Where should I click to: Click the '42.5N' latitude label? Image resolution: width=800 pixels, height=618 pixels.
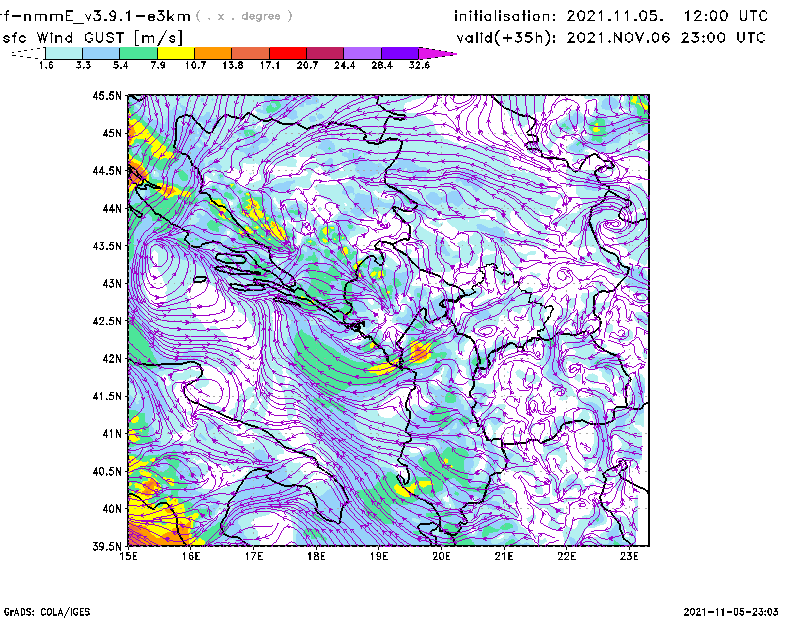coord(107,321)
